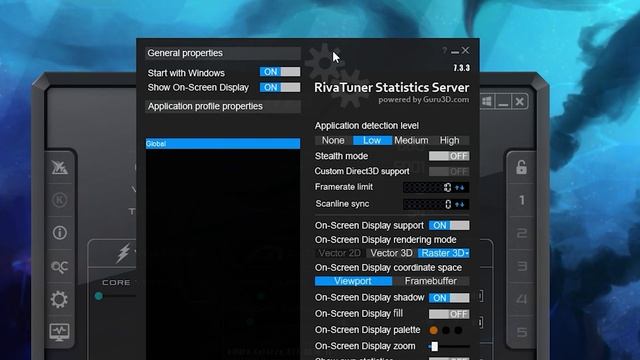
Task: Open Afterburner settings gear icon
Action: coord(60,299)
